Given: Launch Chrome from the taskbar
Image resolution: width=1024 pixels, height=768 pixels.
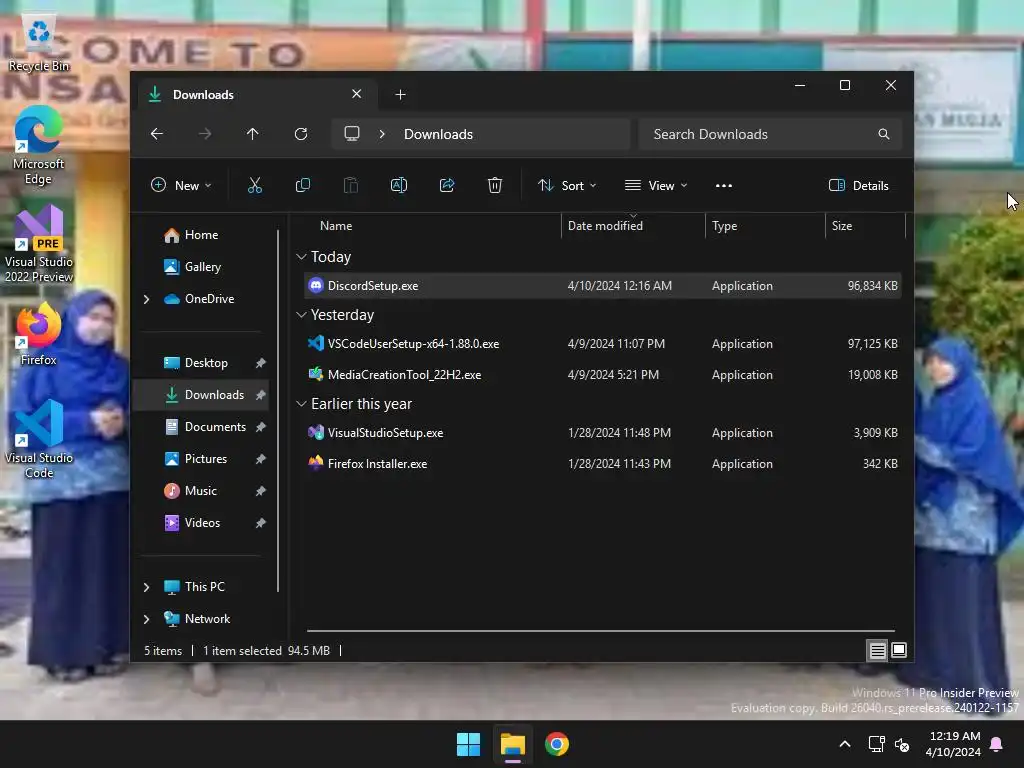Looking at the screenshot, I should click(x=557, y=744).
